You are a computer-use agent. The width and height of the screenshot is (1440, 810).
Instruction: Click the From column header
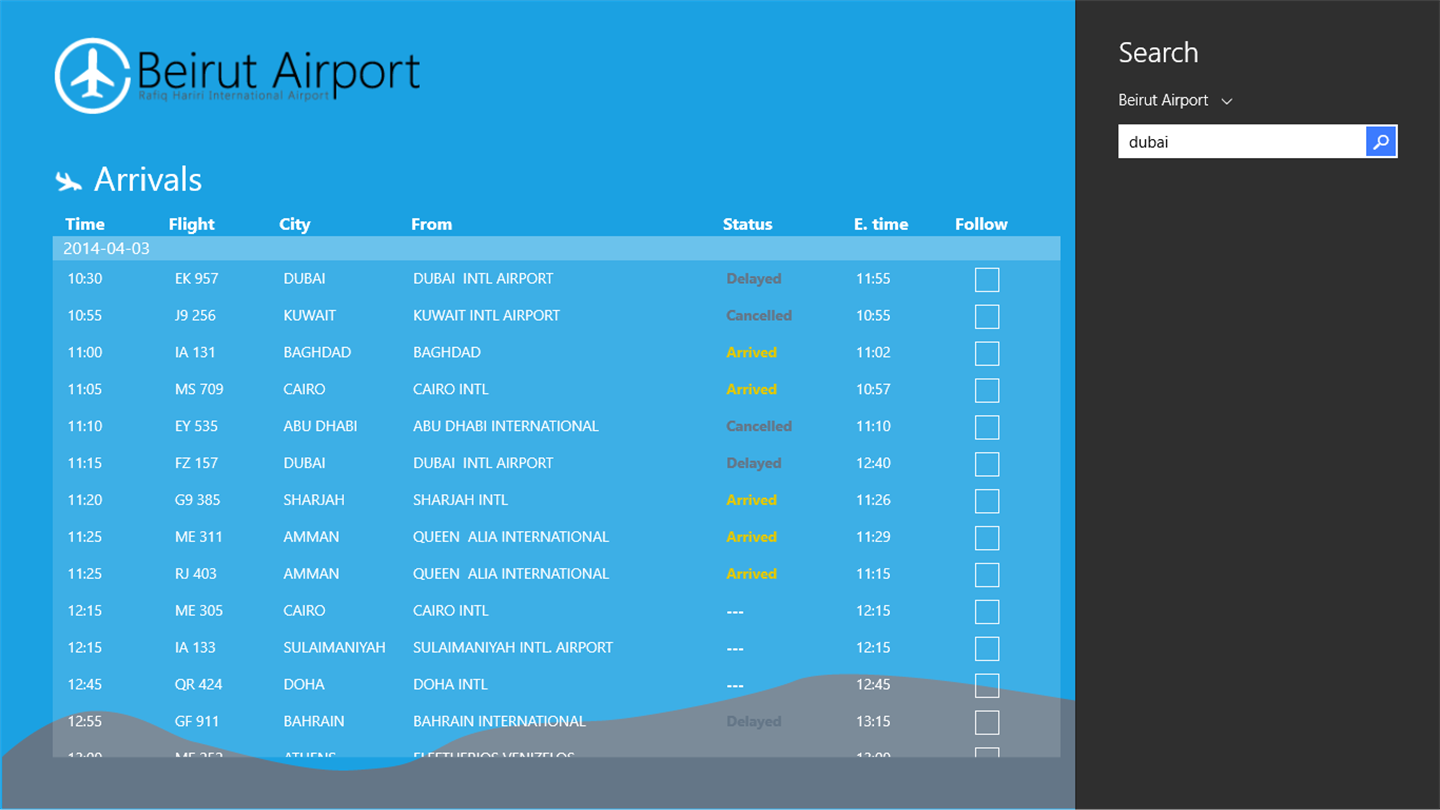tap(431, 224)
